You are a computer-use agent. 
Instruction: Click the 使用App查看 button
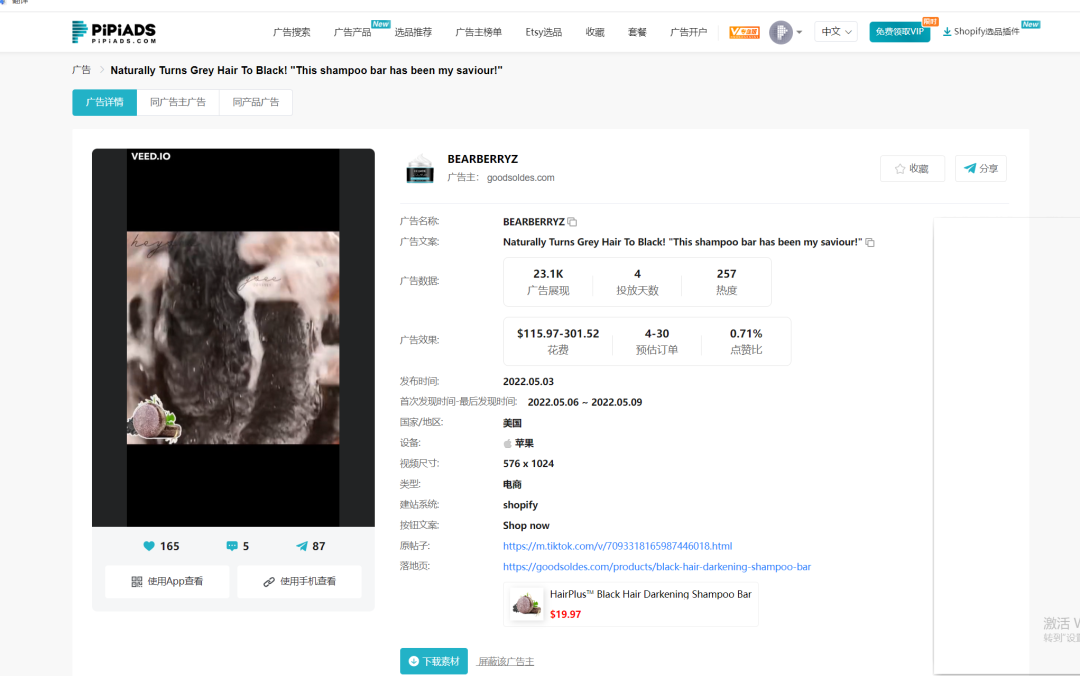point(167,582)
